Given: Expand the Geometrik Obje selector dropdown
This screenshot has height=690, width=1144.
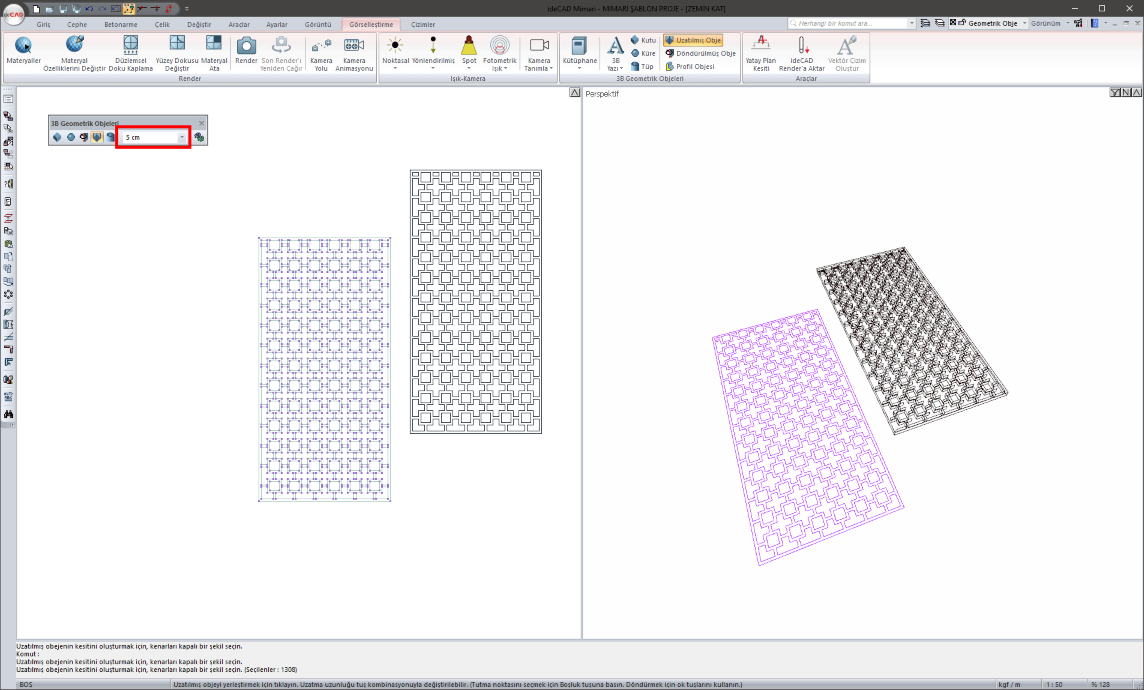Looking at the screenshot, I should pos(1024,22).
